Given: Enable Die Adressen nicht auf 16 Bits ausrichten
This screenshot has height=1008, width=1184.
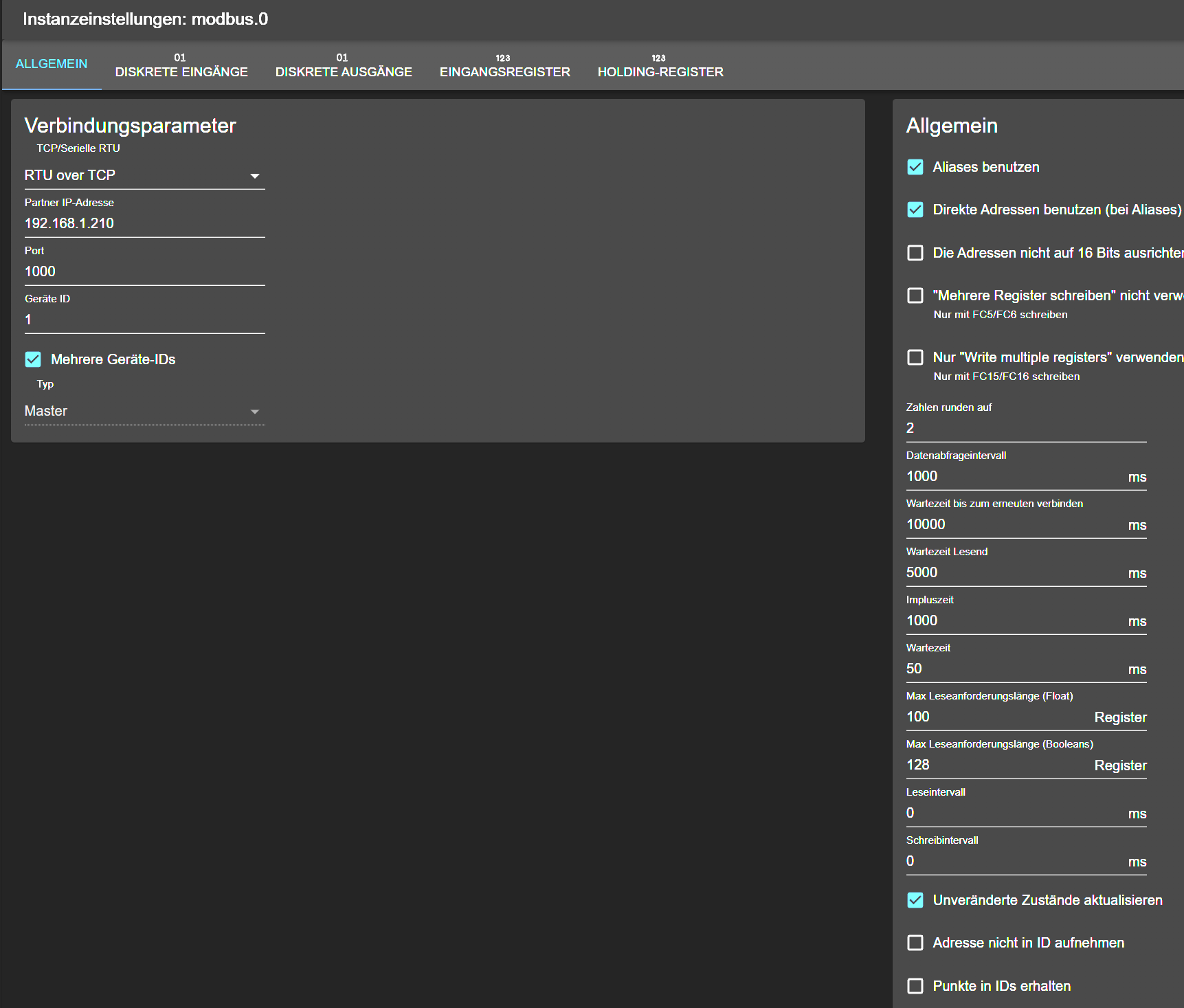Looking at the screenshot, I should [x=915, y=253].
